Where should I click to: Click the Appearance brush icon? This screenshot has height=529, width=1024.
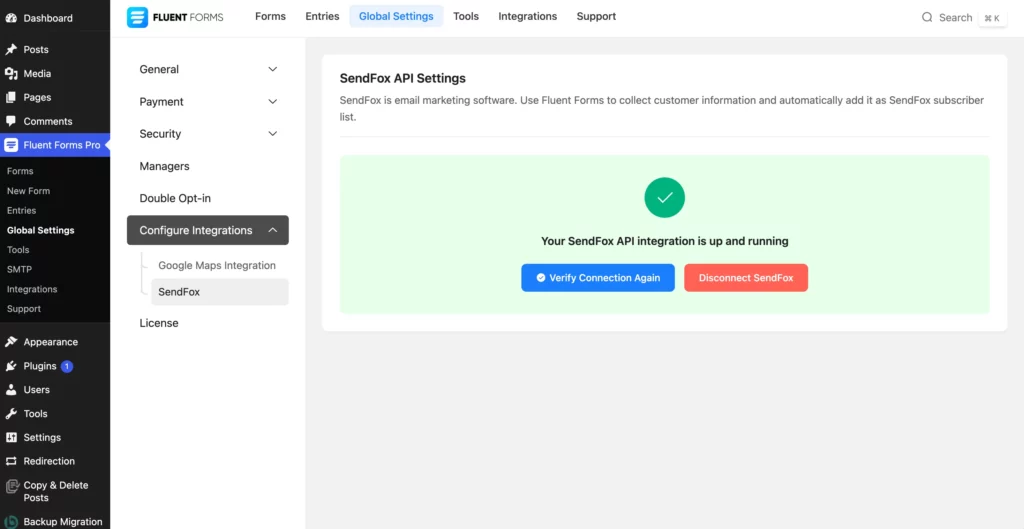tap(11, 342)
